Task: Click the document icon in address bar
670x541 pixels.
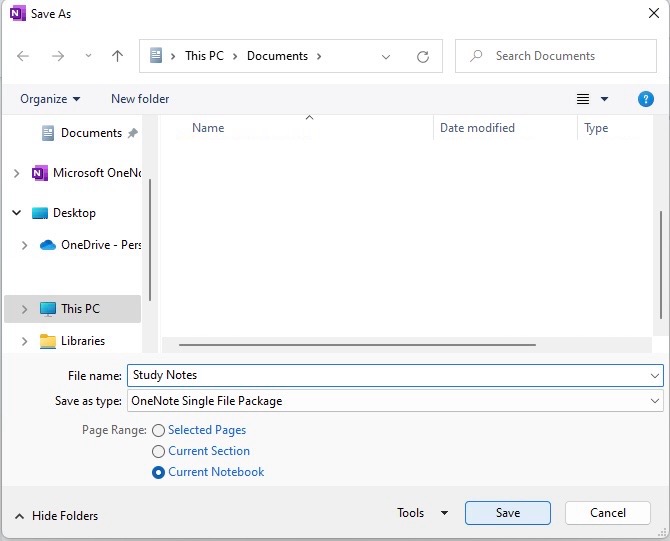Action: click(x=156, y=56)
